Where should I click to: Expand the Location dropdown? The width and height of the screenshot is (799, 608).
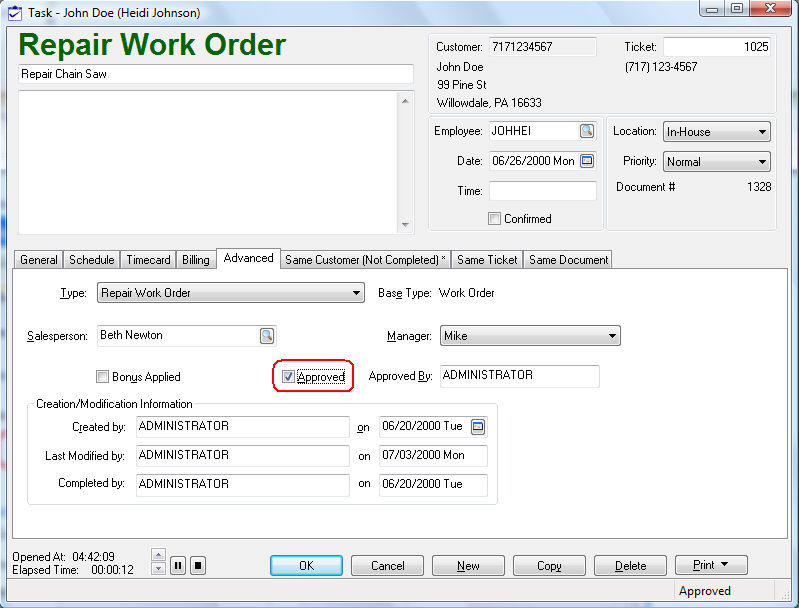pyautogui.click(x=762, y=132)
